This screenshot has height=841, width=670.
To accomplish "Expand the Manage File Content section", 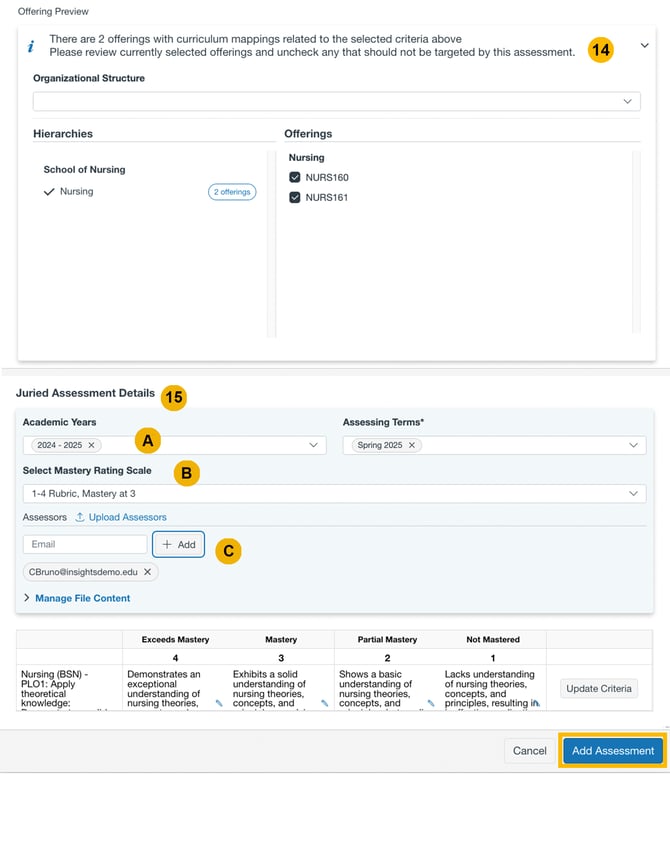I will pos(82,598).
